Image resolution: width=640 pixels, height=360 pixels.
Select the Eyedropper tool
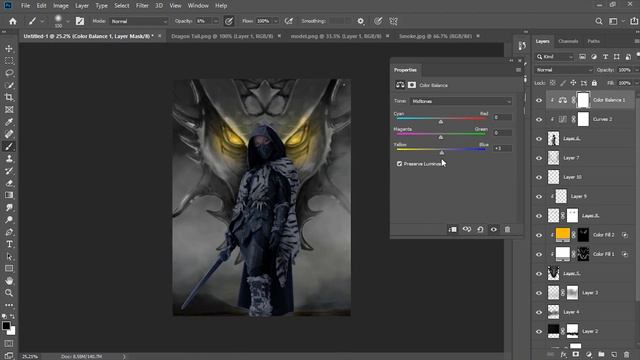(9, 122)
